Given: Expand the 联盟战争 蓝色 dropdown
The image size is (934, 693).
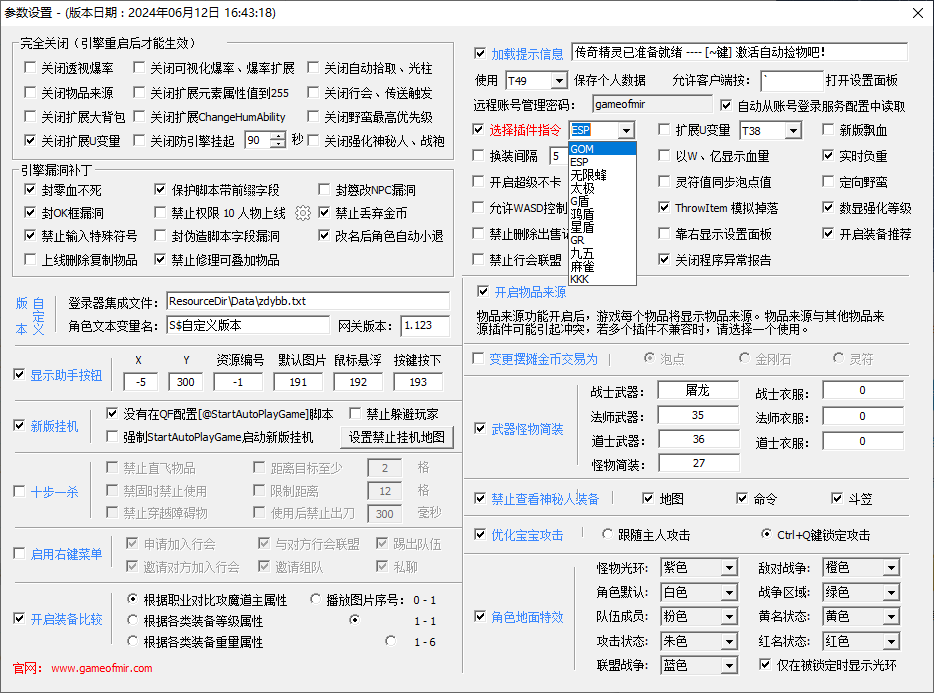Looking at the screenshot, I should 729,665.
